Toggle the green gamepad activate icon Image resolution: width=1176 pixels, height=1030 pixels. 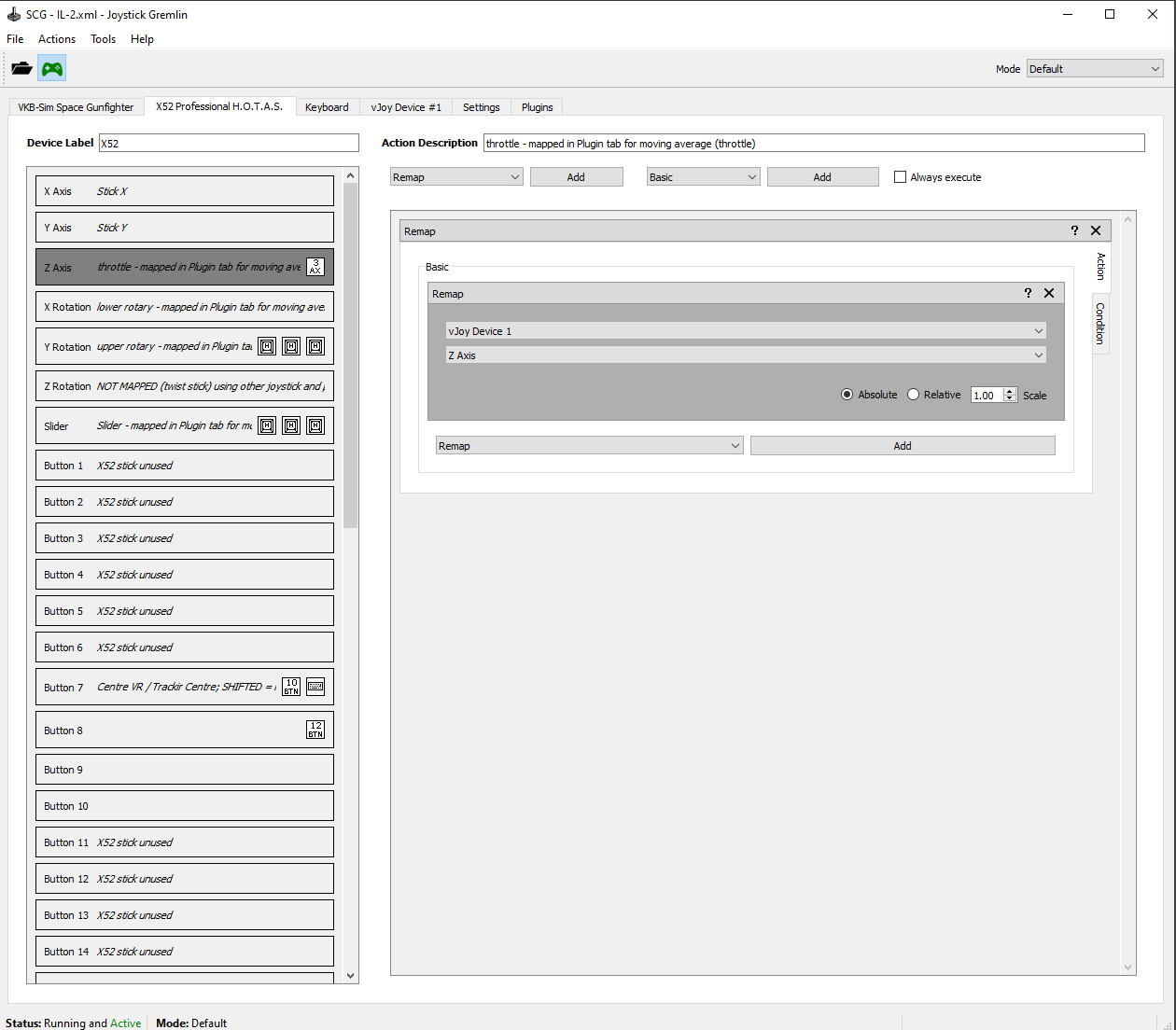click(x=52, y=68)
